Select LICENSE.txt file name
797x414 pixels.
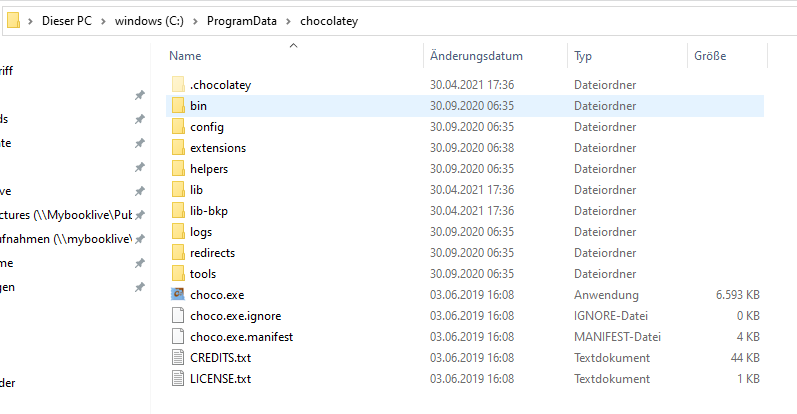click(221, 378)
